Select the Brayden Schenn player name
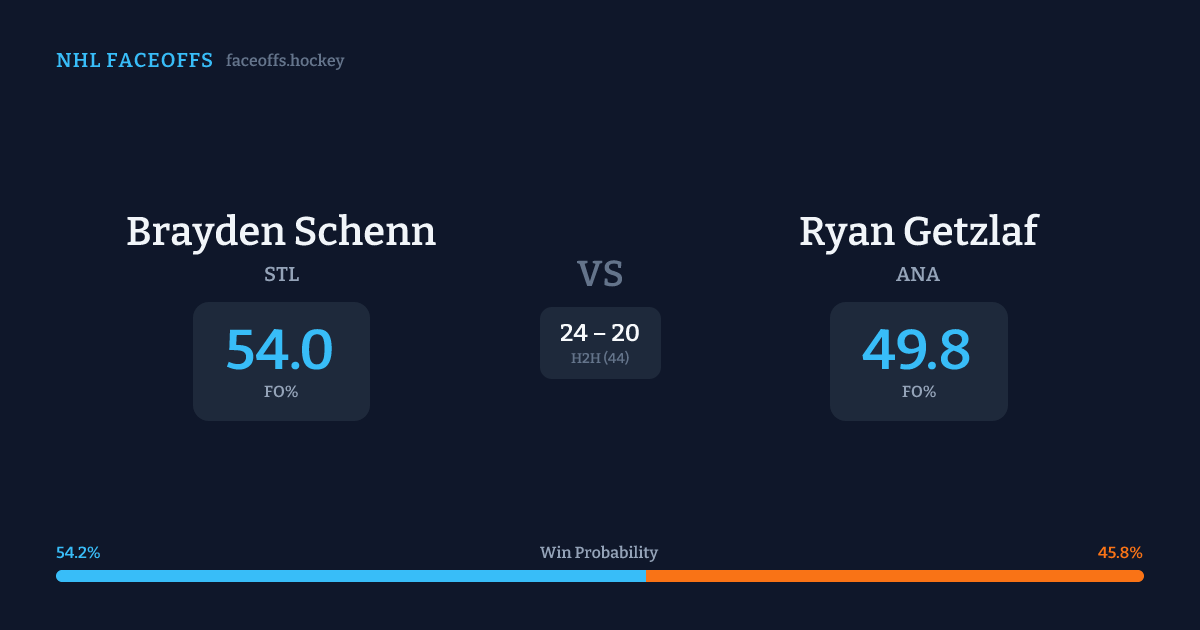The image size is (1200, 630). [x=281, y=231]
